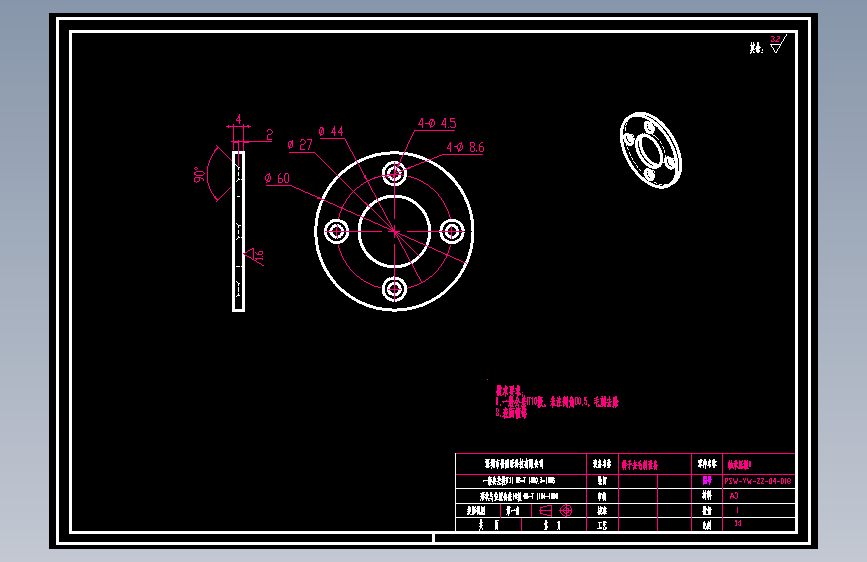867x562 pixels.
Task: Select the "2" depth dimension text
Action: point(269,134)
